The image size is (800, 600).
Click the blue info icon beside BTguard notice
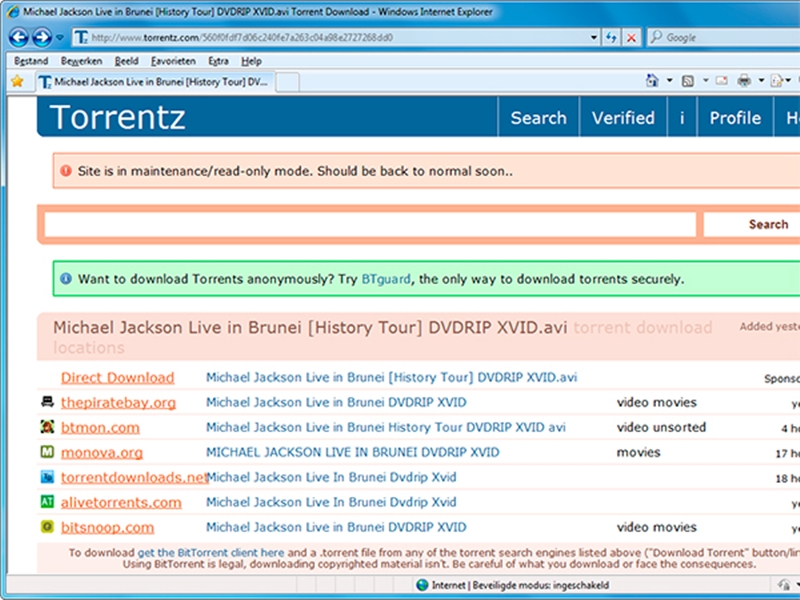pyautogui.click(x=66, y=279)
